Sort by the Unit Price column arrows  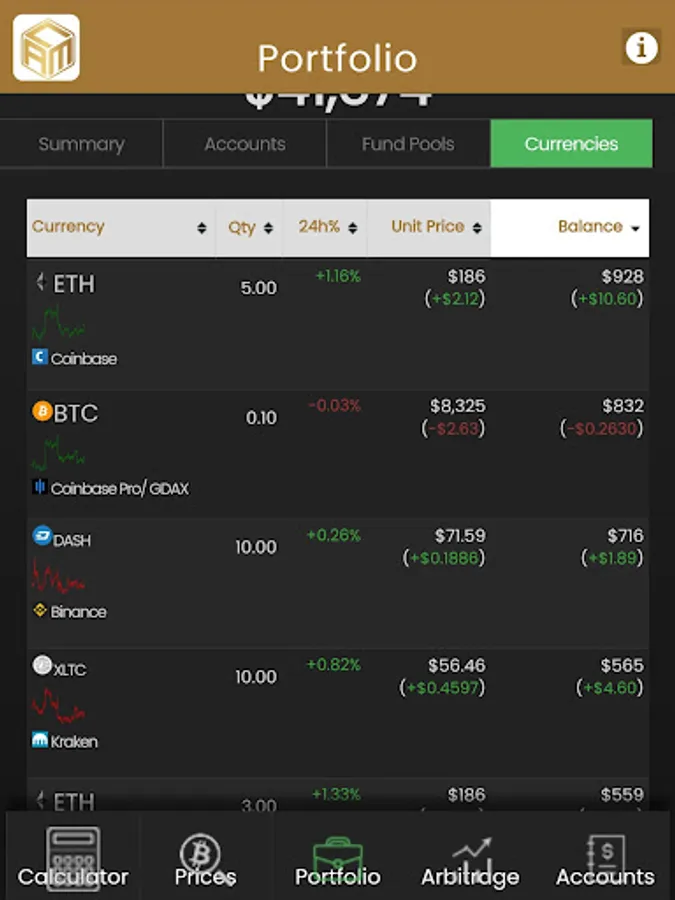(477, 228)
